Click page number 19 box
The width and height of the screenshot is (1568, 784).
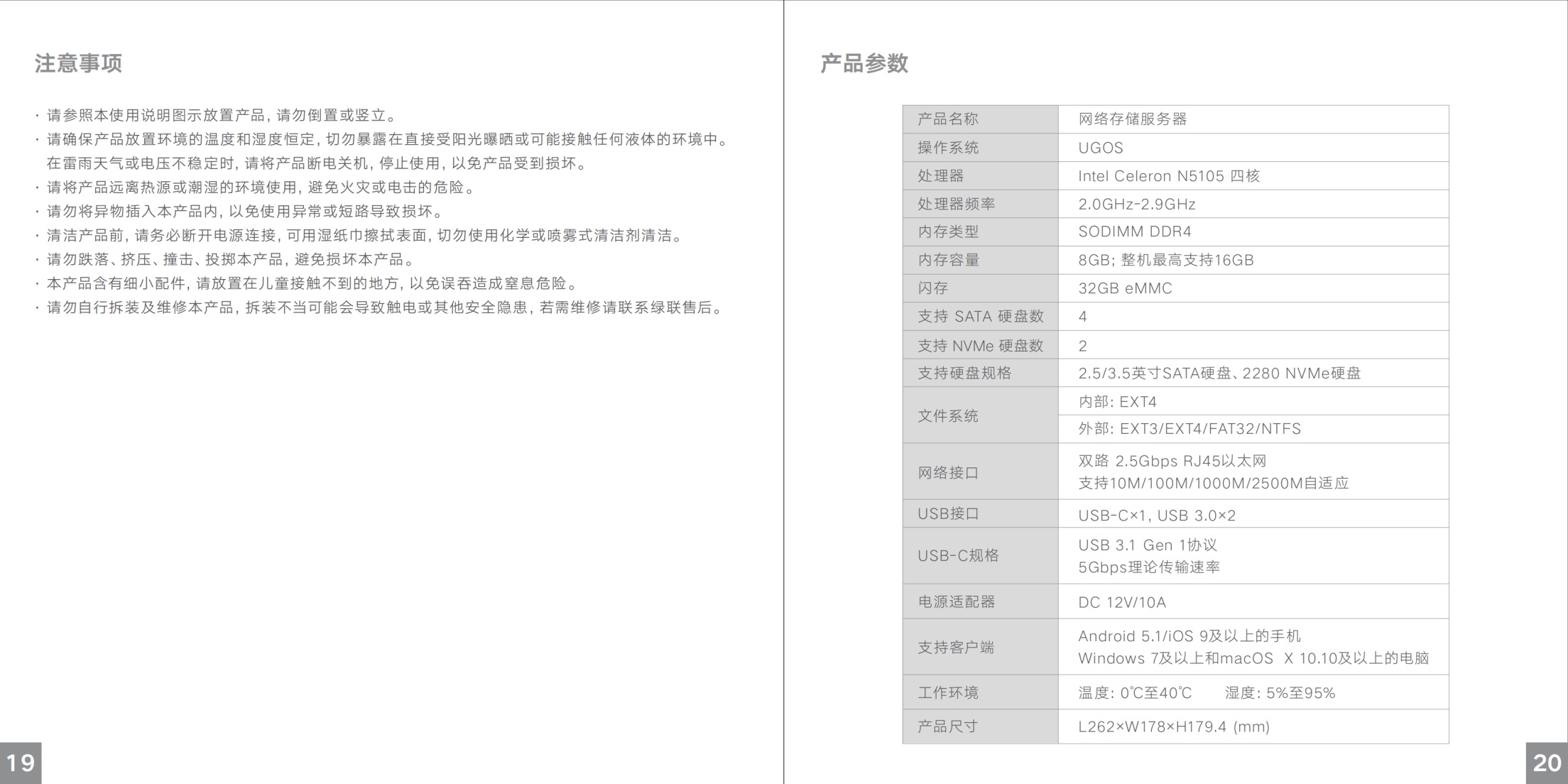(21, 763)
